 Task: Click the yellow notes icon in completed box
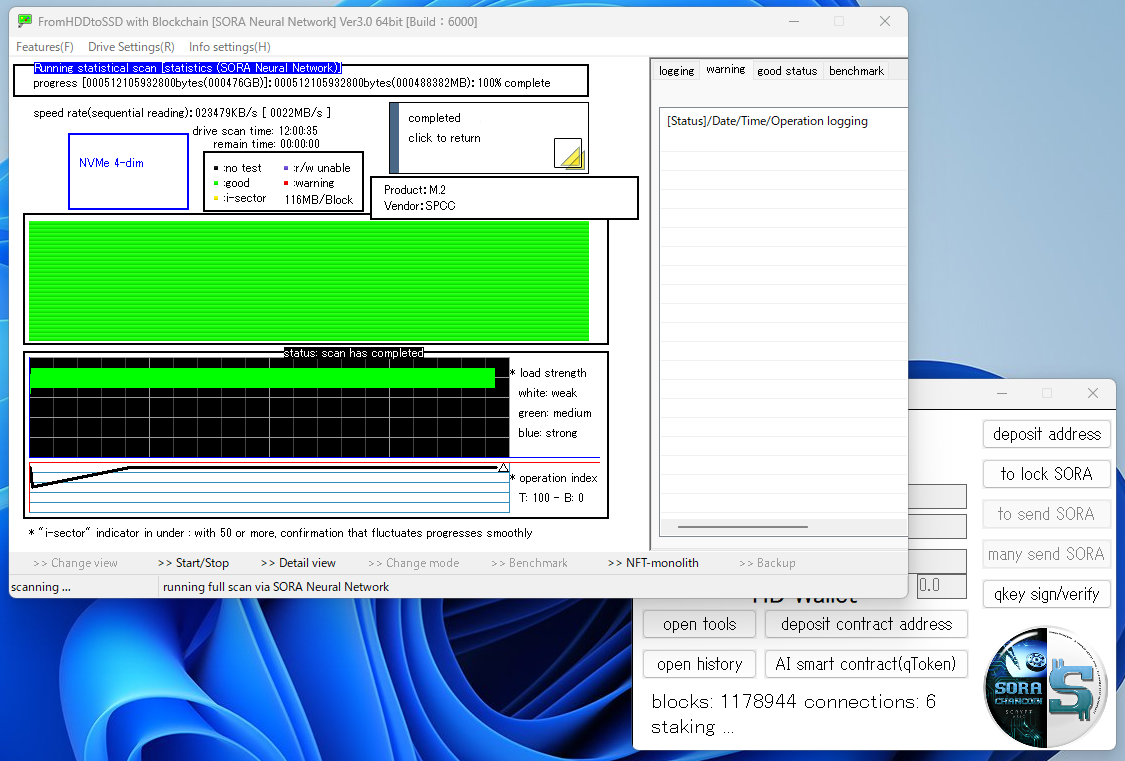(x=569, y=154)
